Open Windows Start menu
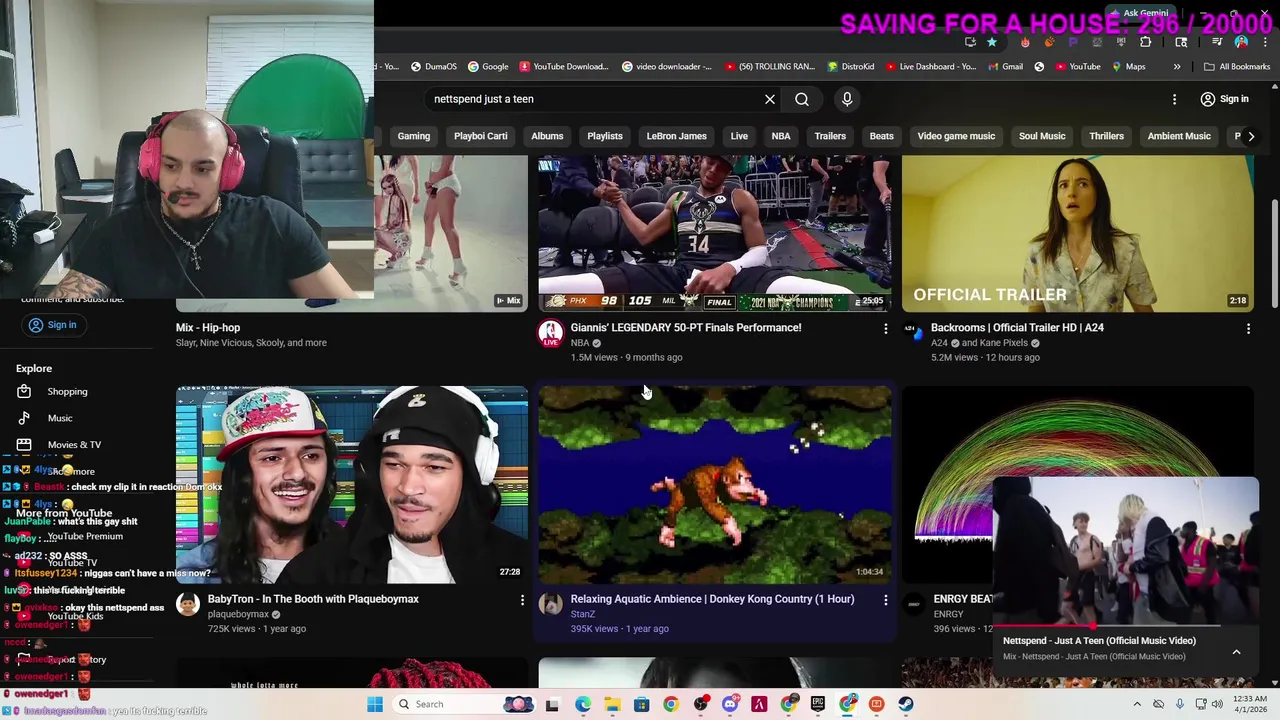 point(375,704)
